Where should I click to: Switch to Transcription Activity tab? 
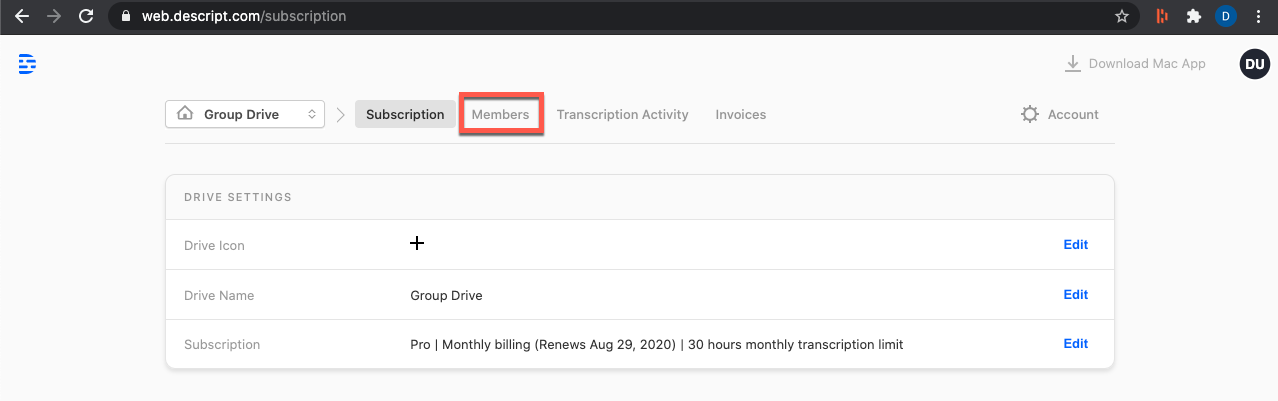point(623,114)
